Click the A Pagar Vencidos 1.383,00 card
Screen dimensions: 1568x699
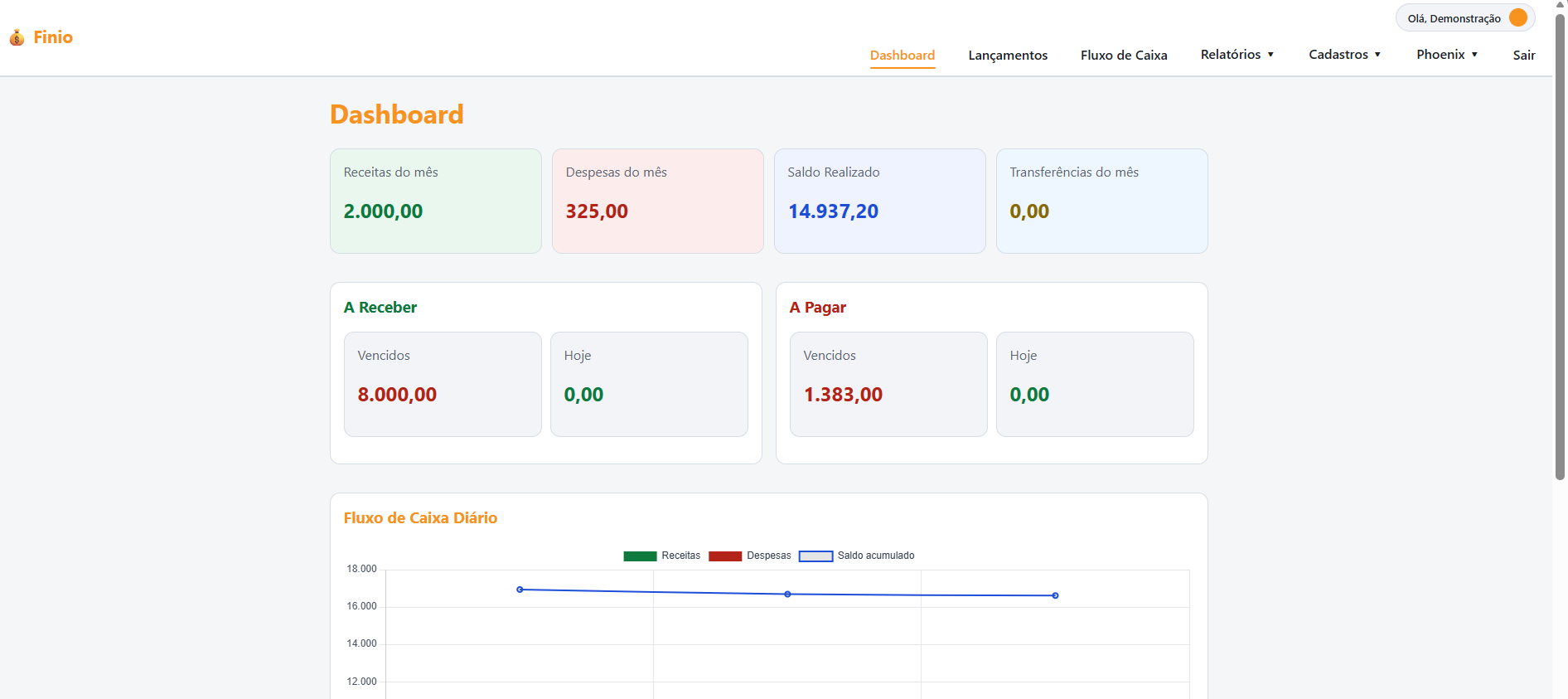coord(888,384)
